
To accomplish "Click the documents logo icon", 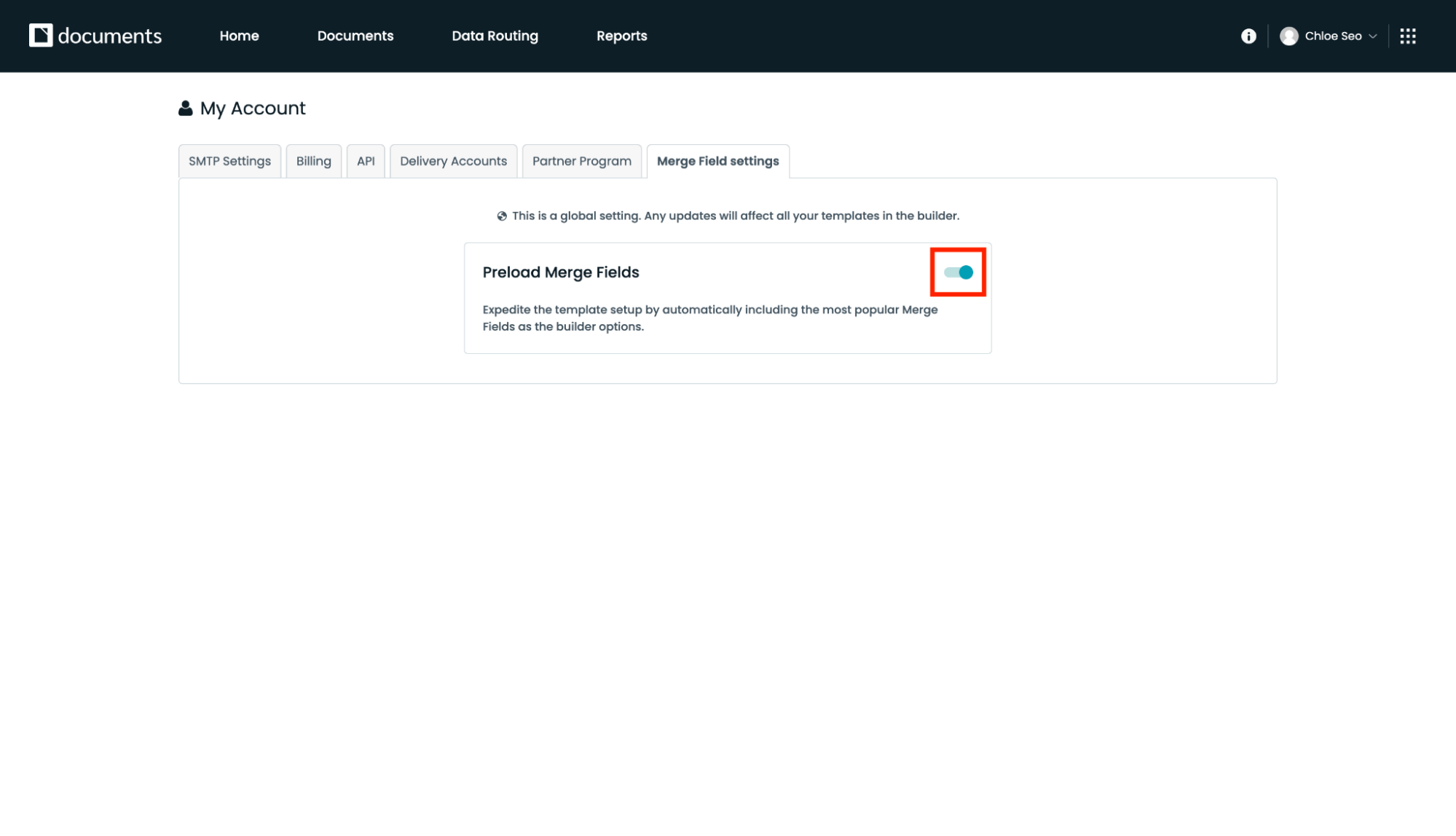I will (41, 36).
